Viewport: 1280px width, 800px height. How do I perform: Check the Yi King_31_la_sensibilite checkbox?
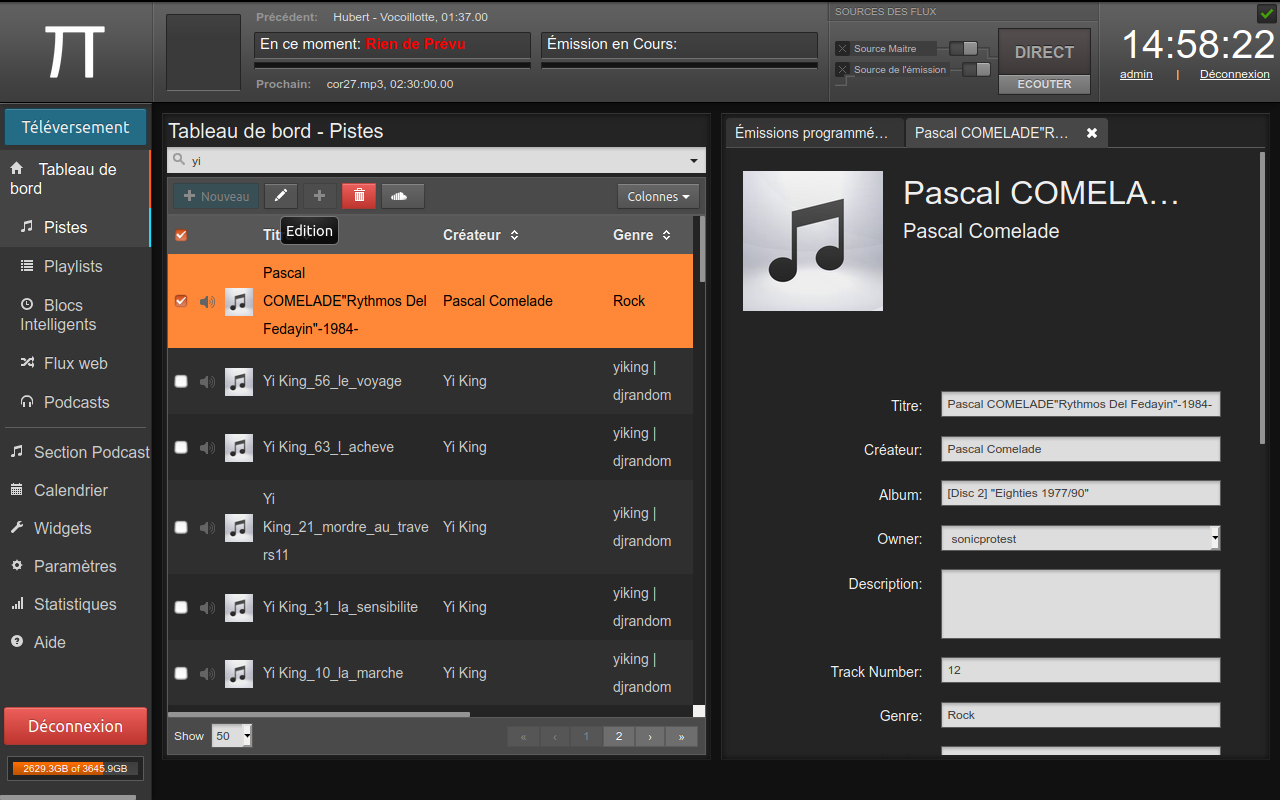point(181,607)
